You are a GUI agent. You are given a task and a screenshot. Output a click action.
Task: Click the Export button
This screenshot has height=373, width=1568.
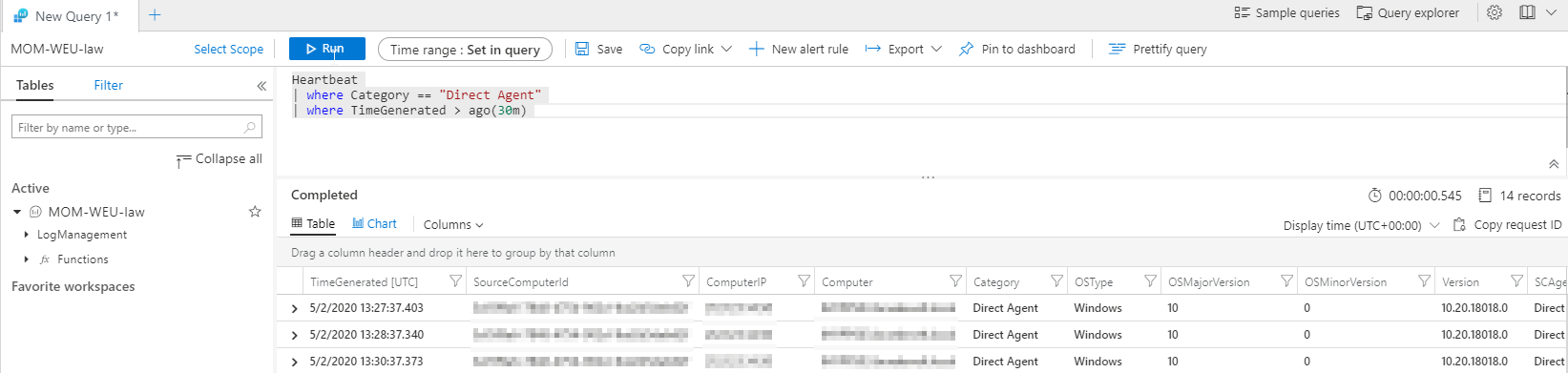pos(894,49)
